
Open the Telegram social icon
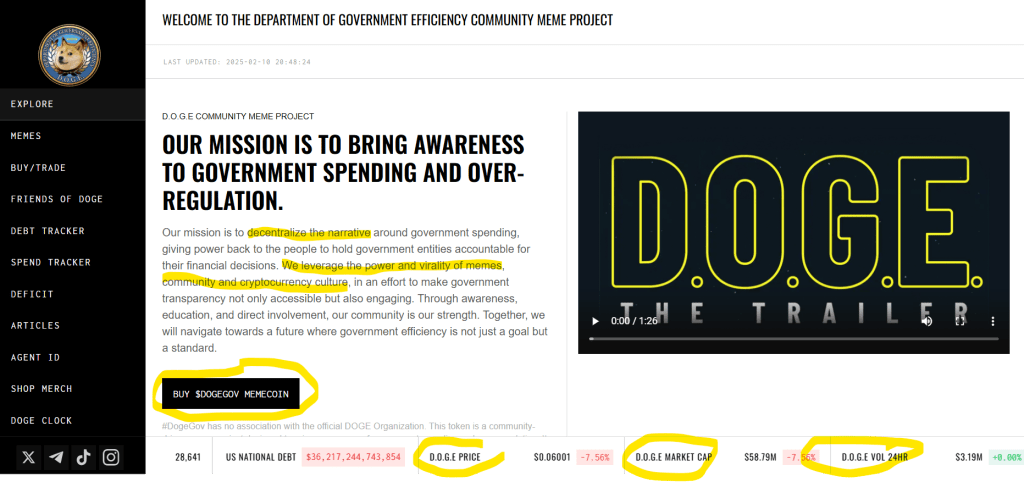tap(56, 457)
